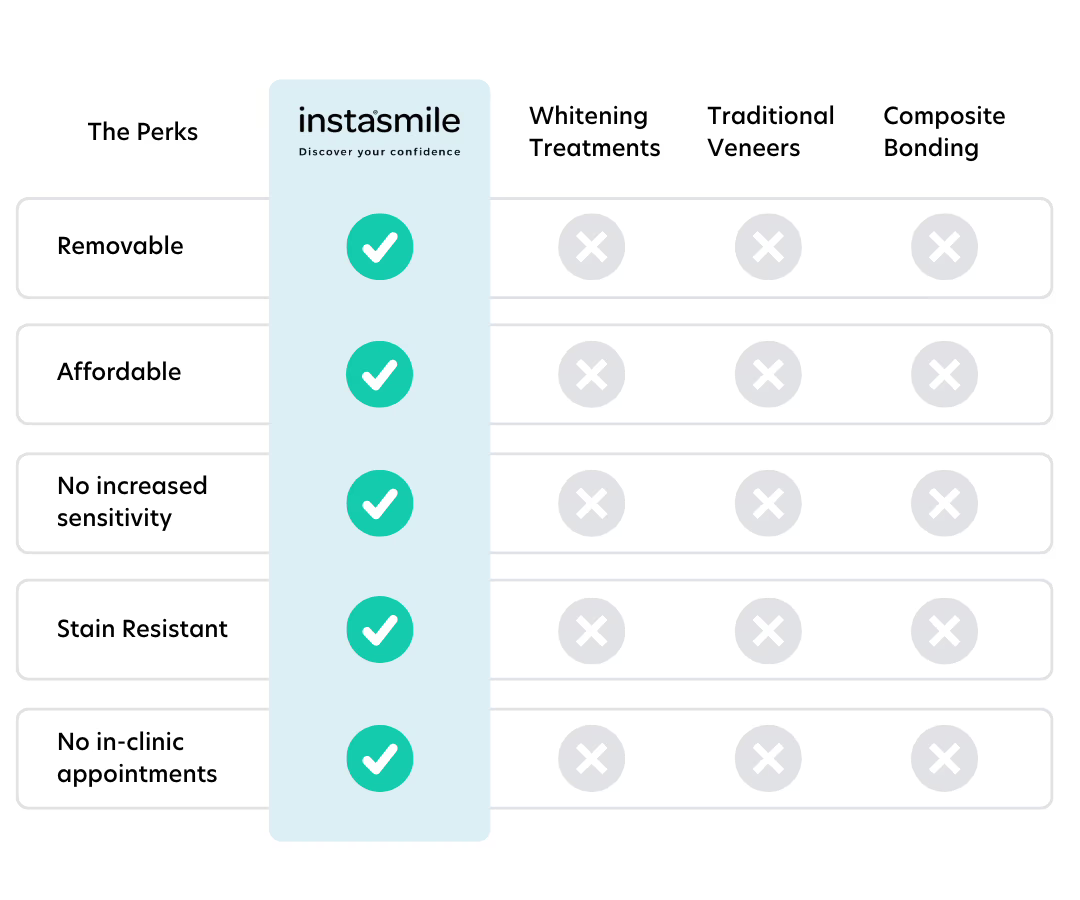Select the Whitening Treatments column header
1080x900 pixels.
tap(594, 132)
